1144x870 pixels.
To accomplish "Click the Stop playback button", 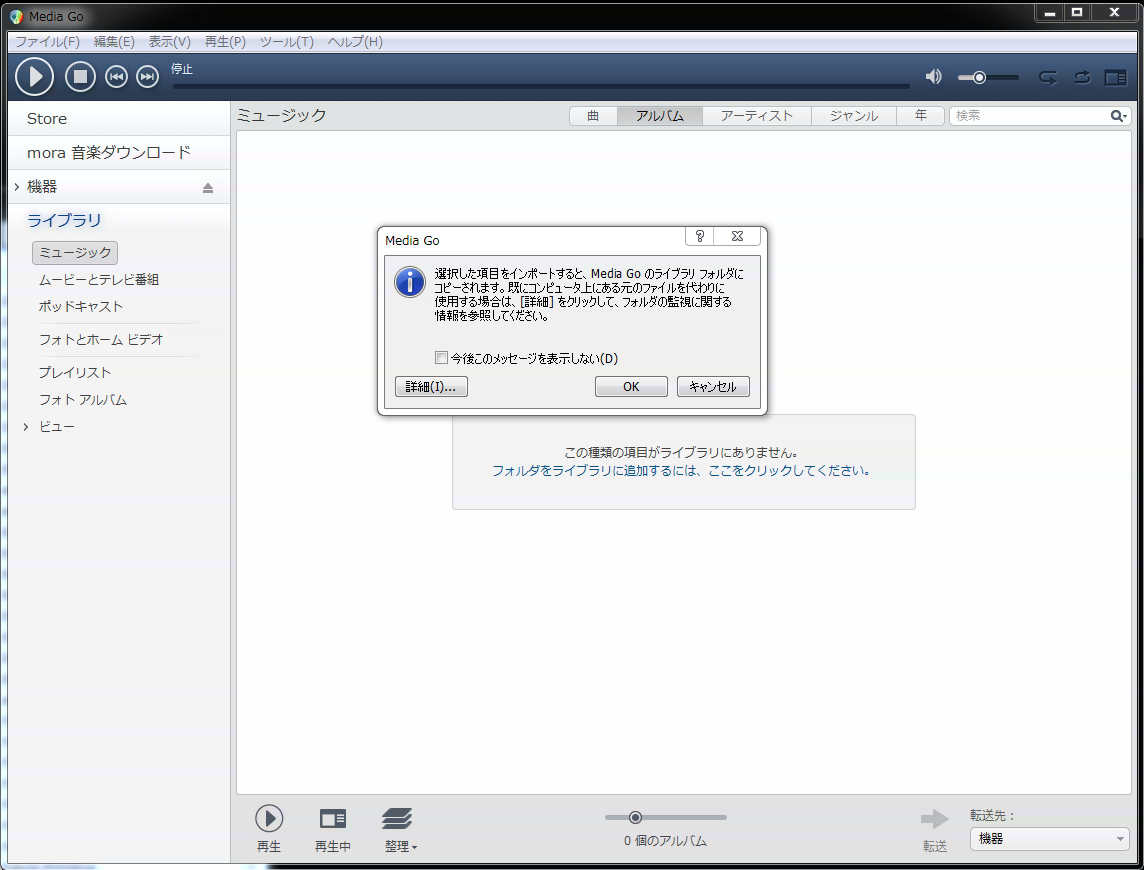I will coord(80,77).
